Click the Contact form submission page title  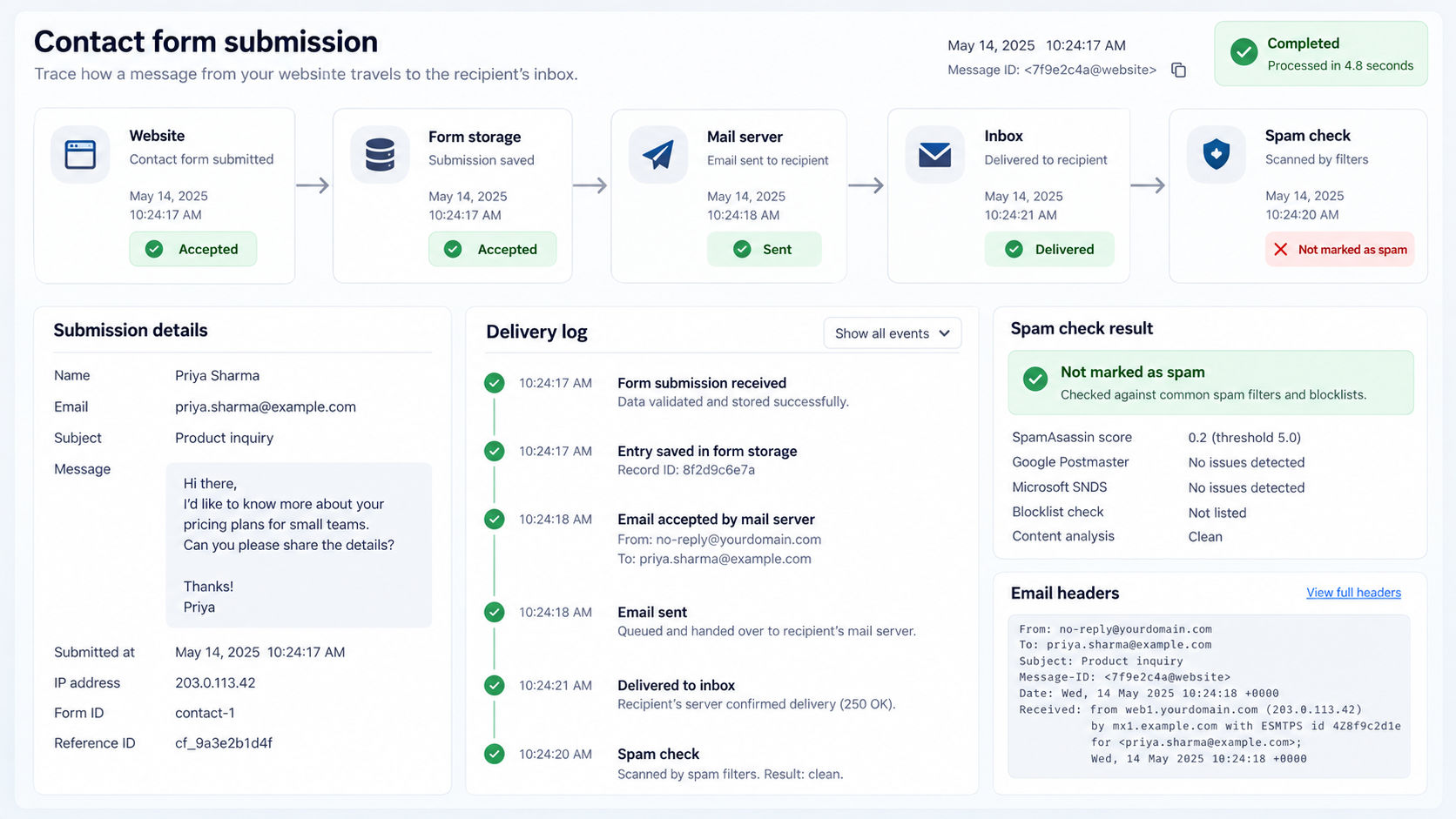click(x=206, y=42)
